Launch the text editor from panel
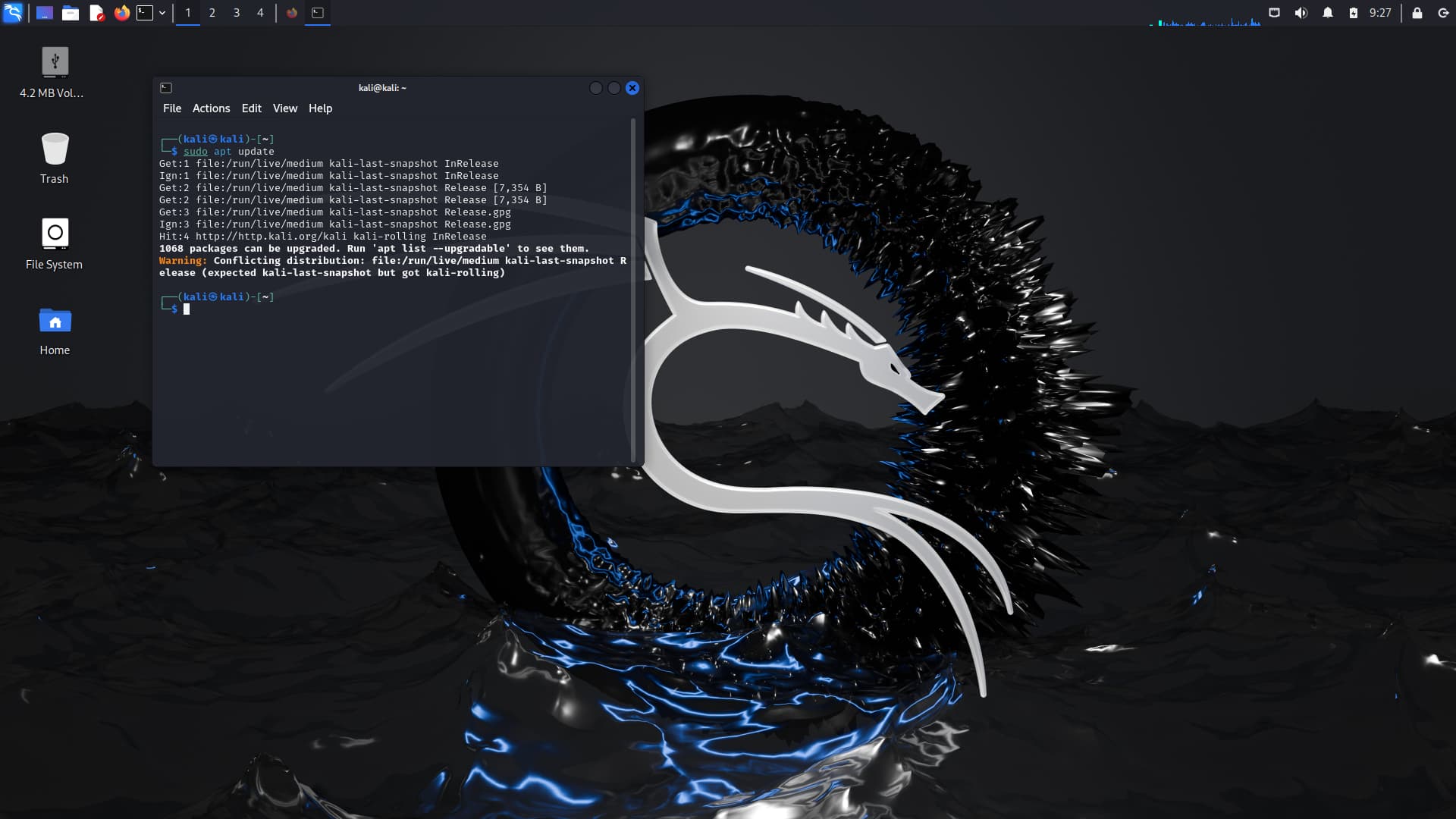Viewport: 1456px width, 819px height. pyautogui.click(x=96, y=13)
